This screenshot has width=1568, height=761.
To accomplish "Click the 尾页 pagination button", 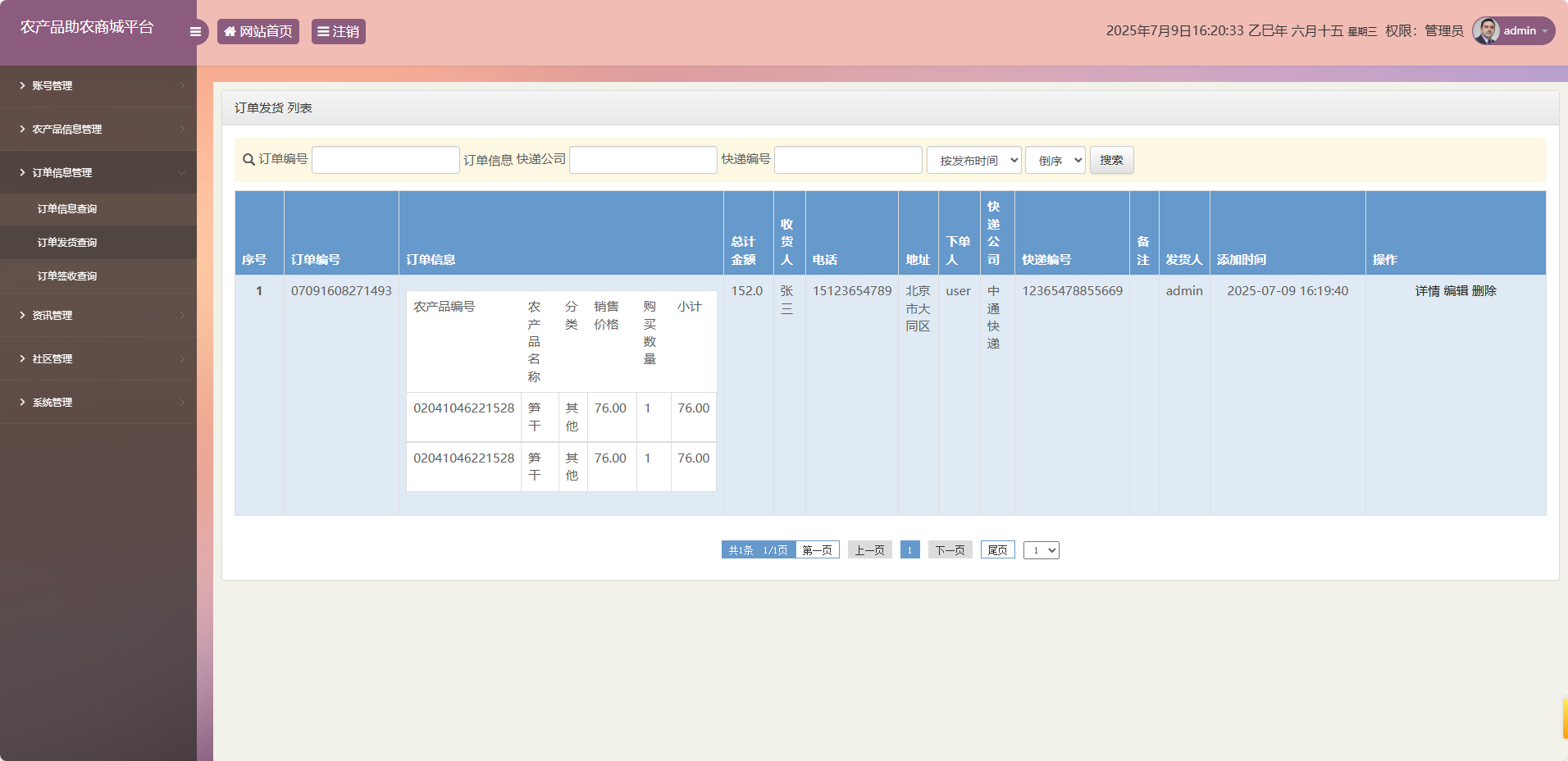I will (x=997, y=549).
